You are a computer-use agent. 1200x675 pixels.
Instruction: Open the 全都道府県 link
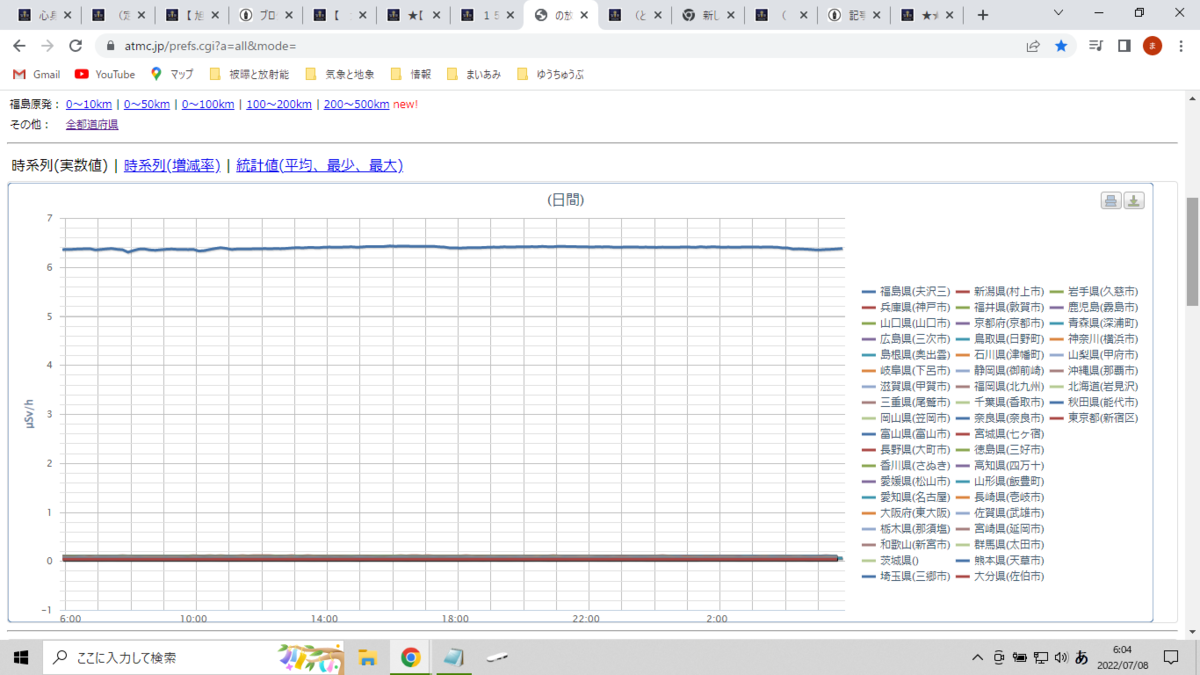coord(92,124)
